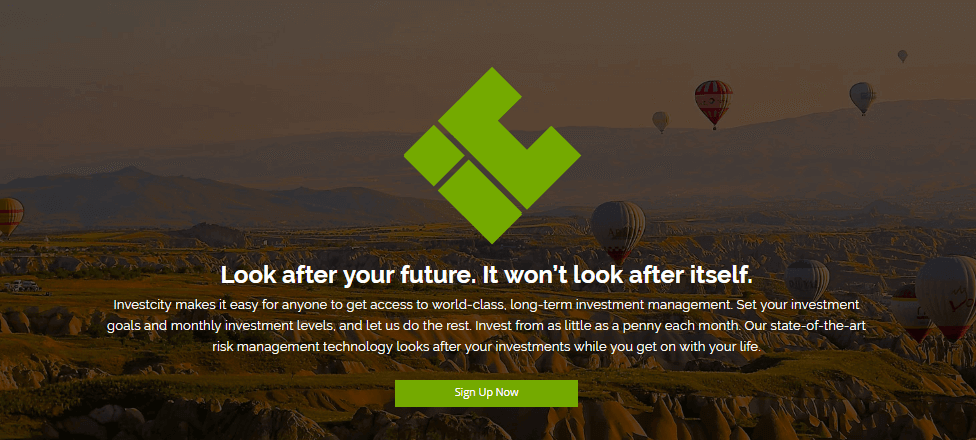Click the balloon right of the logo

pyautogui.click(x=618, y=230)
